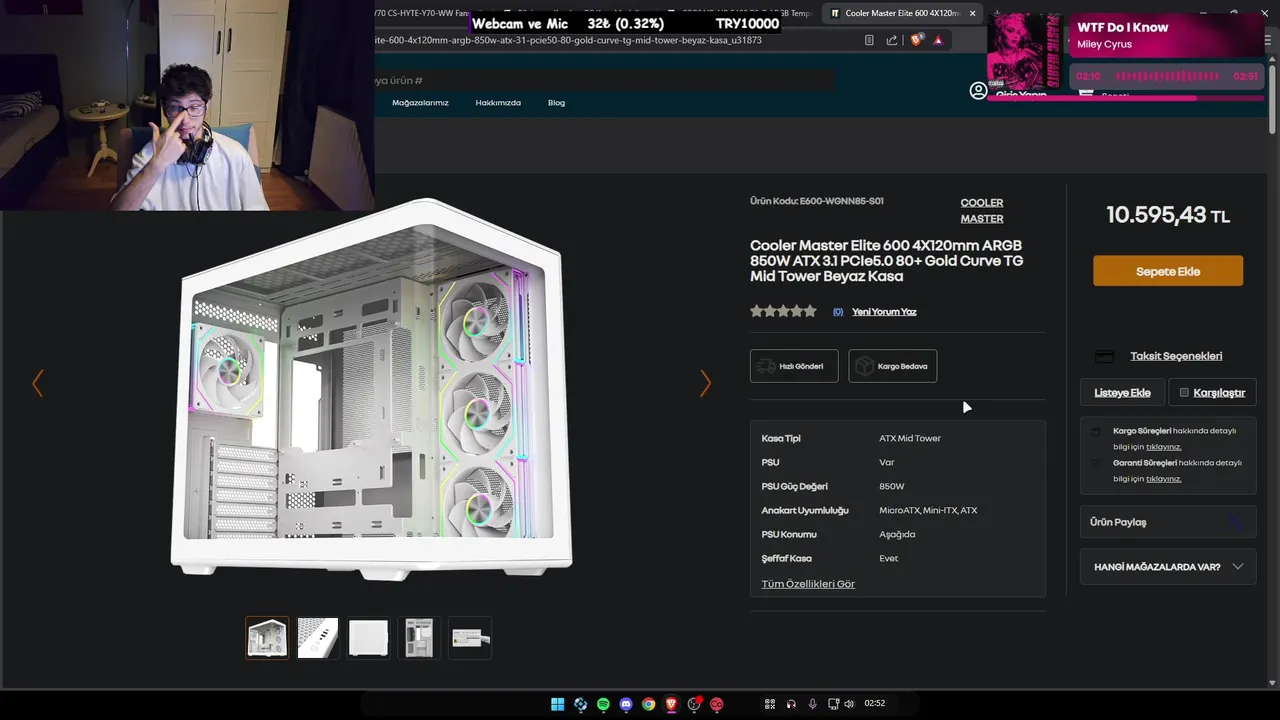Click the Hızlı Gönderi fast shipping badge
The width and height of the screenshot is (1280, 720).
click(x=794, y=366)
